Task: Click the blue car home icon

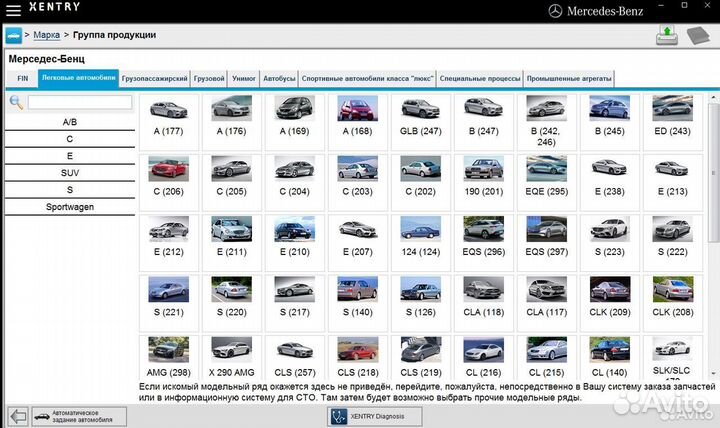Action: (x=14, y=35)
